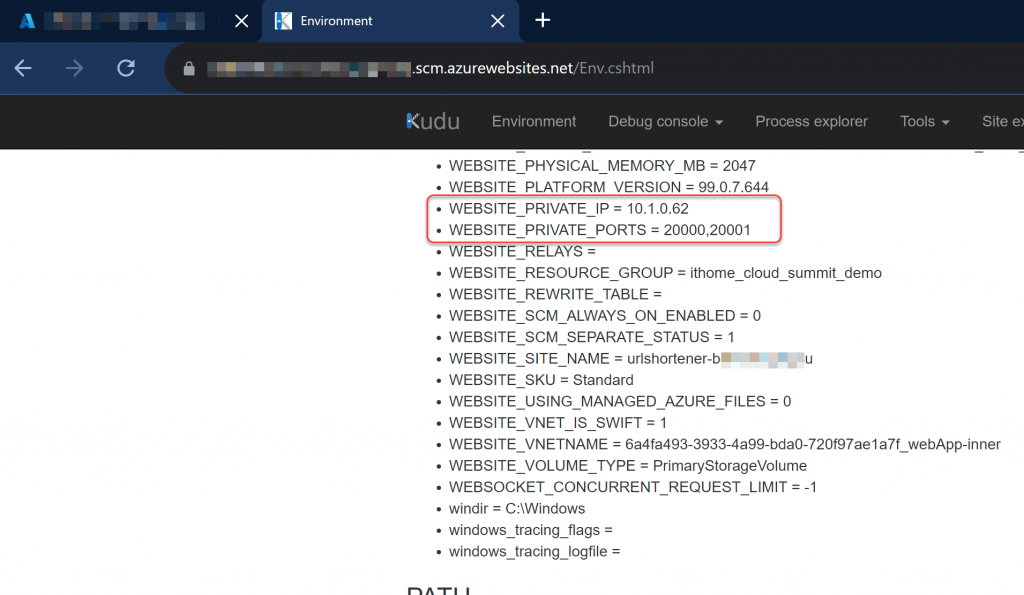Expand the Debug console dropdown
This screenshot has width=1024, height=595.
point(665,121)
